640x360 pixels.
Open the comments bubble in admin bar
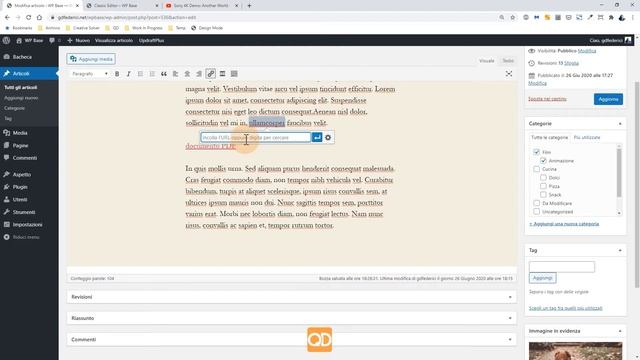pyautogui.click(x=52, y=40)
